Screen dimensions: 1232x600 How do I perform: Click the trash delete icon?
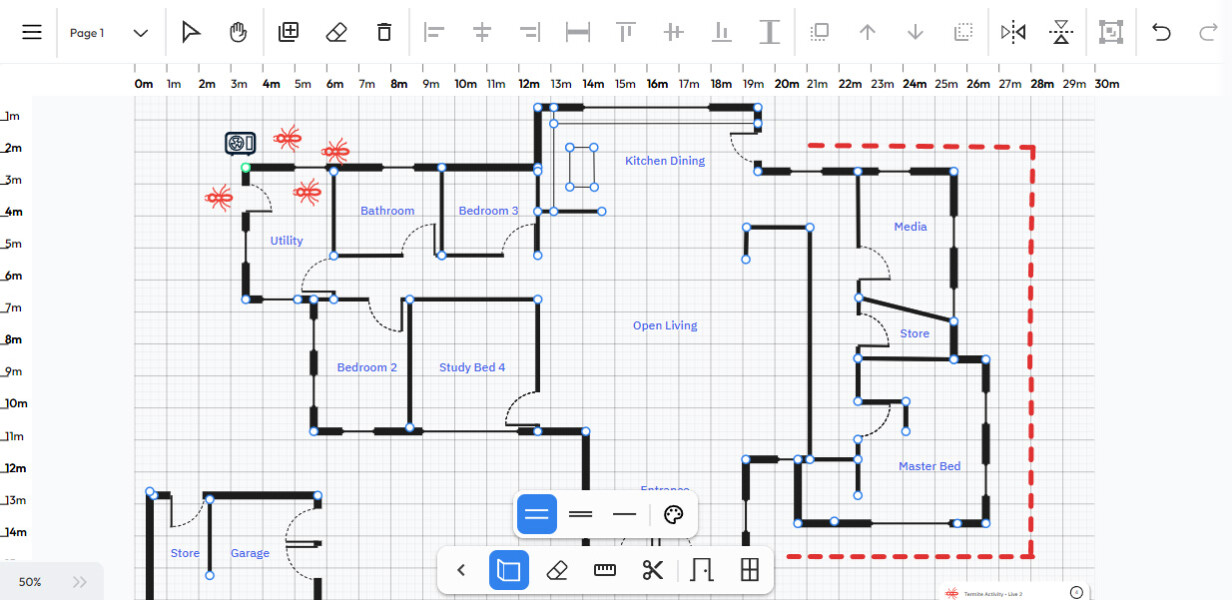click(x=384, y=32)
